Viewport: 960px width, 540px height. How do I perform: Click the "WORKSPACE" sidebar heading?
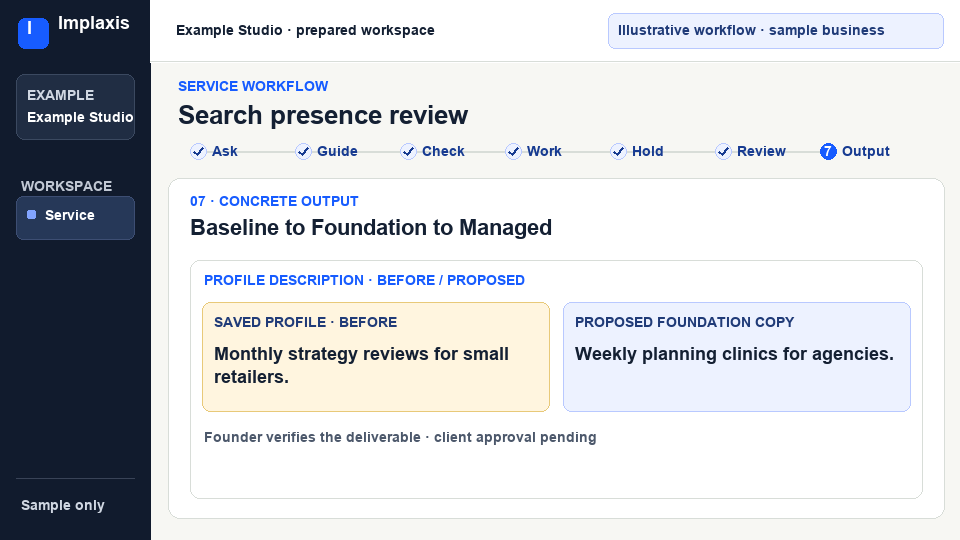(x=66, y=186)
